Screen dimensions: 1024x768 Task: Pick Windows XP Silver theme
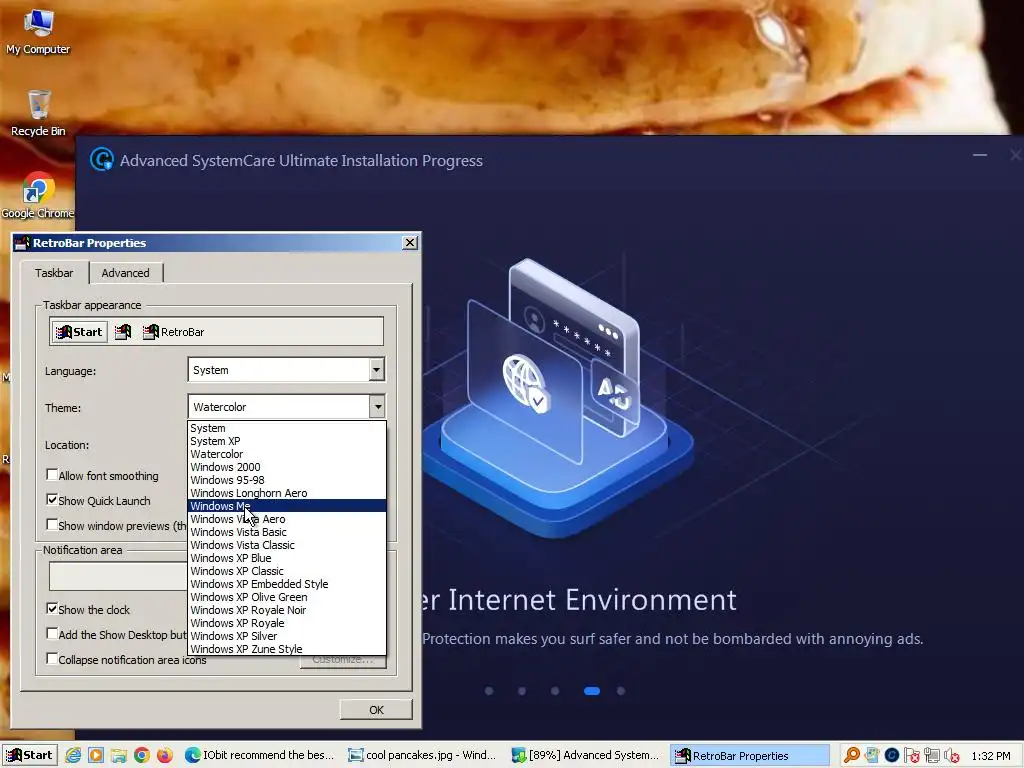tap(287, 636)
